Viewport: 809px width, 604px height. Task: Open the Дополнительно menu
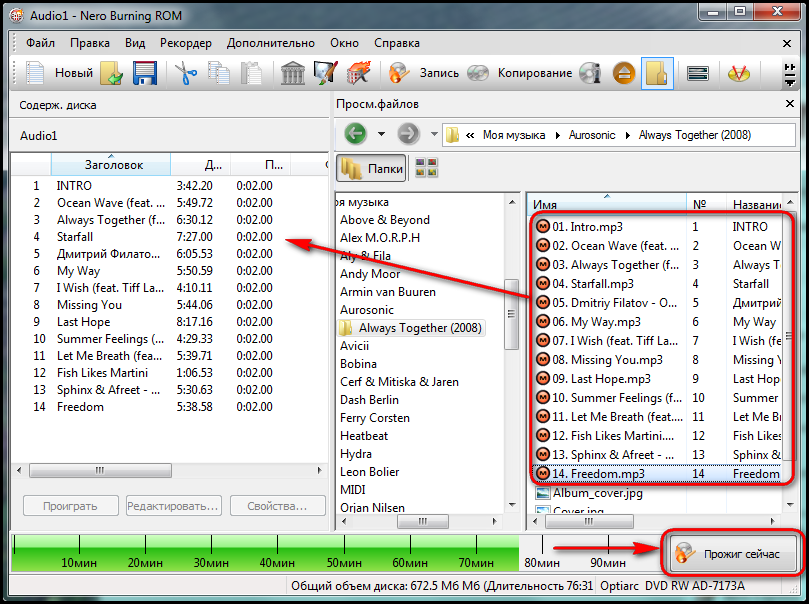point(270,43)
